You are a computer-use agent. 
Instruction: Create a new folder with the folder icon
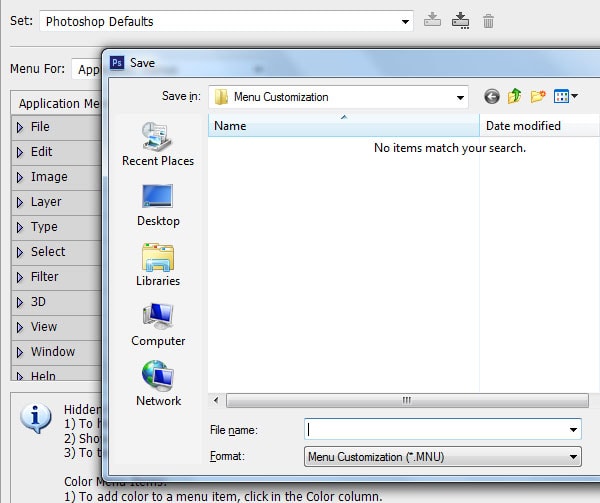(538, 96)
